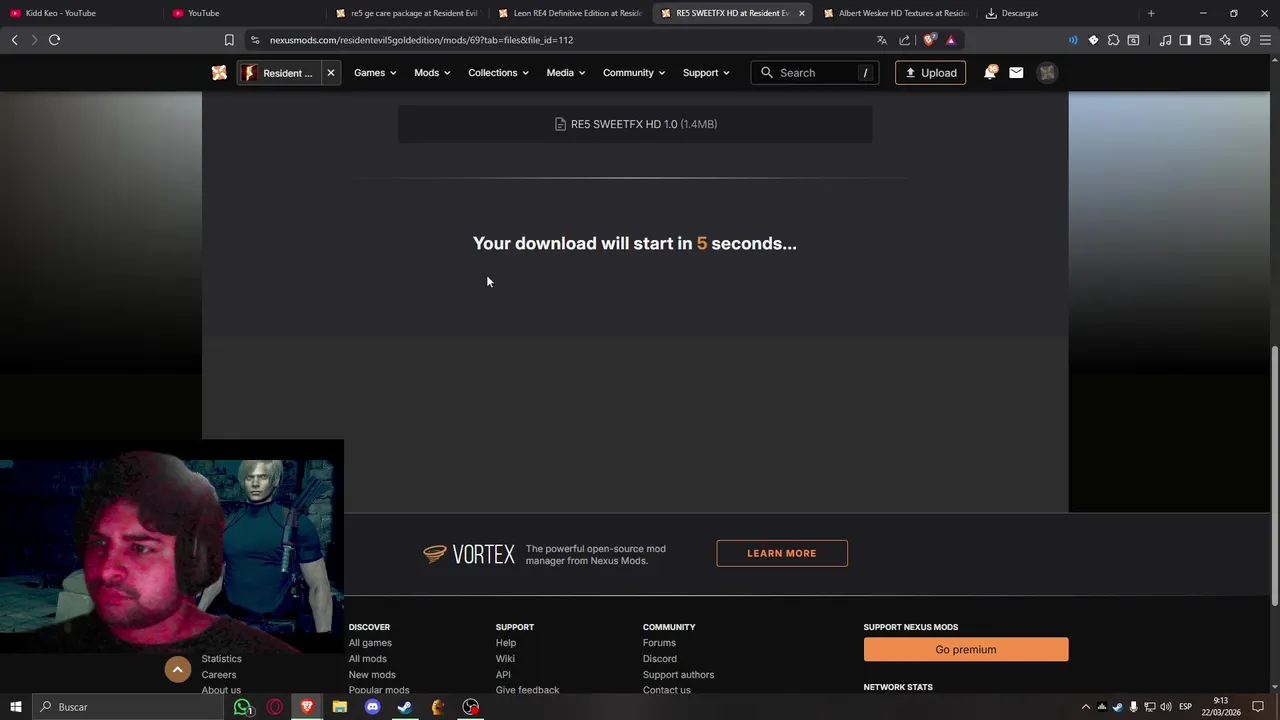Click the share page icon
Screen dimensions: 1280x720
905,40
